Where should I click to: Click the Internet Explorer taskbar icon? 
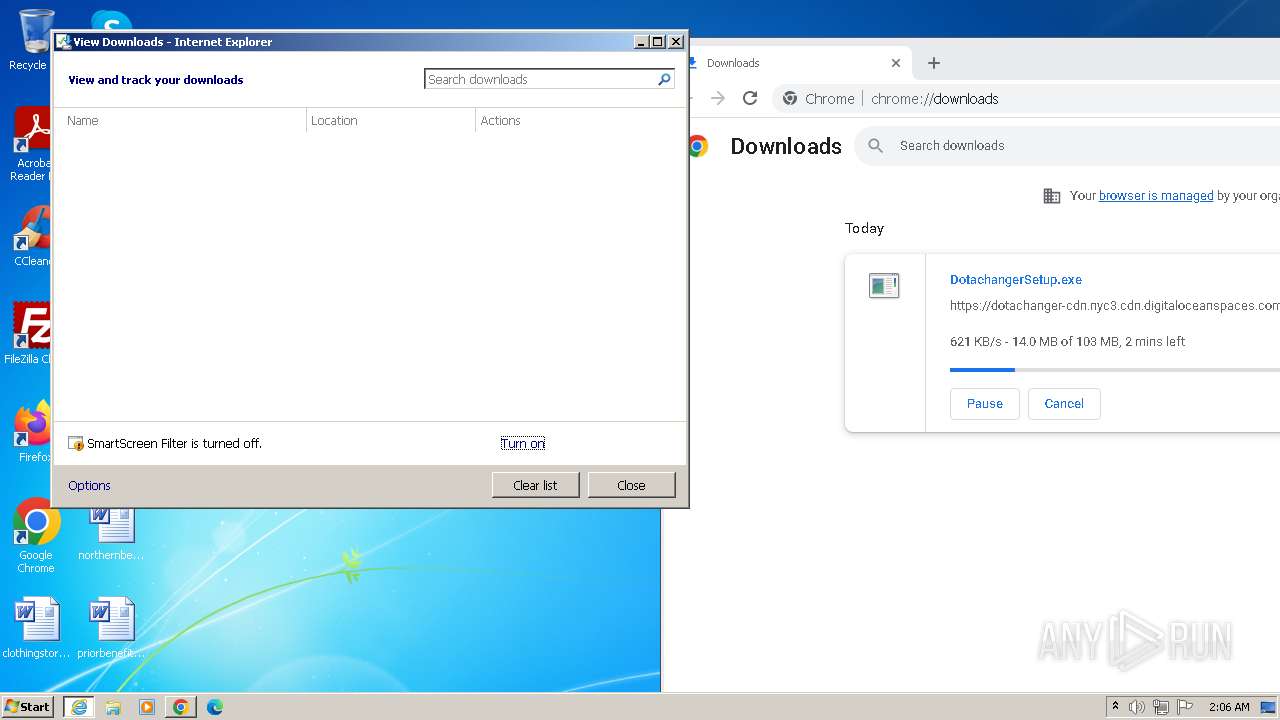pos(79,707)
